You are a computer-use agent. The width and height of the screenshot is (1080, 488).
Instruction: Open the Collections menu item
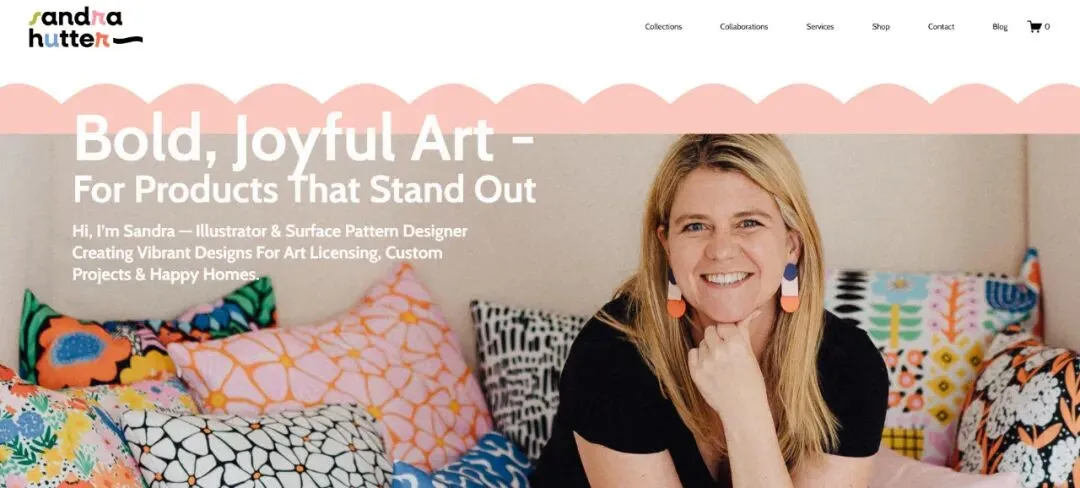(663, 27)
